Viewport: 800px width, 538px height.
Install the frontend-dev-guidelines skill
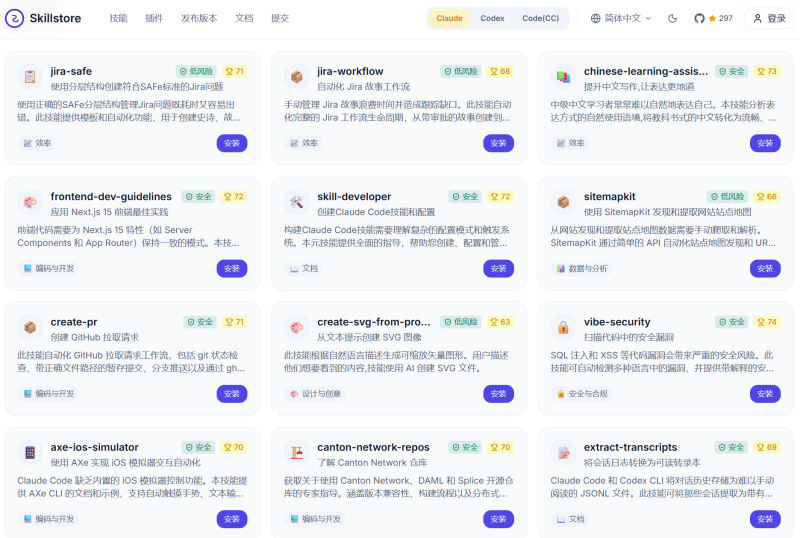232,268
